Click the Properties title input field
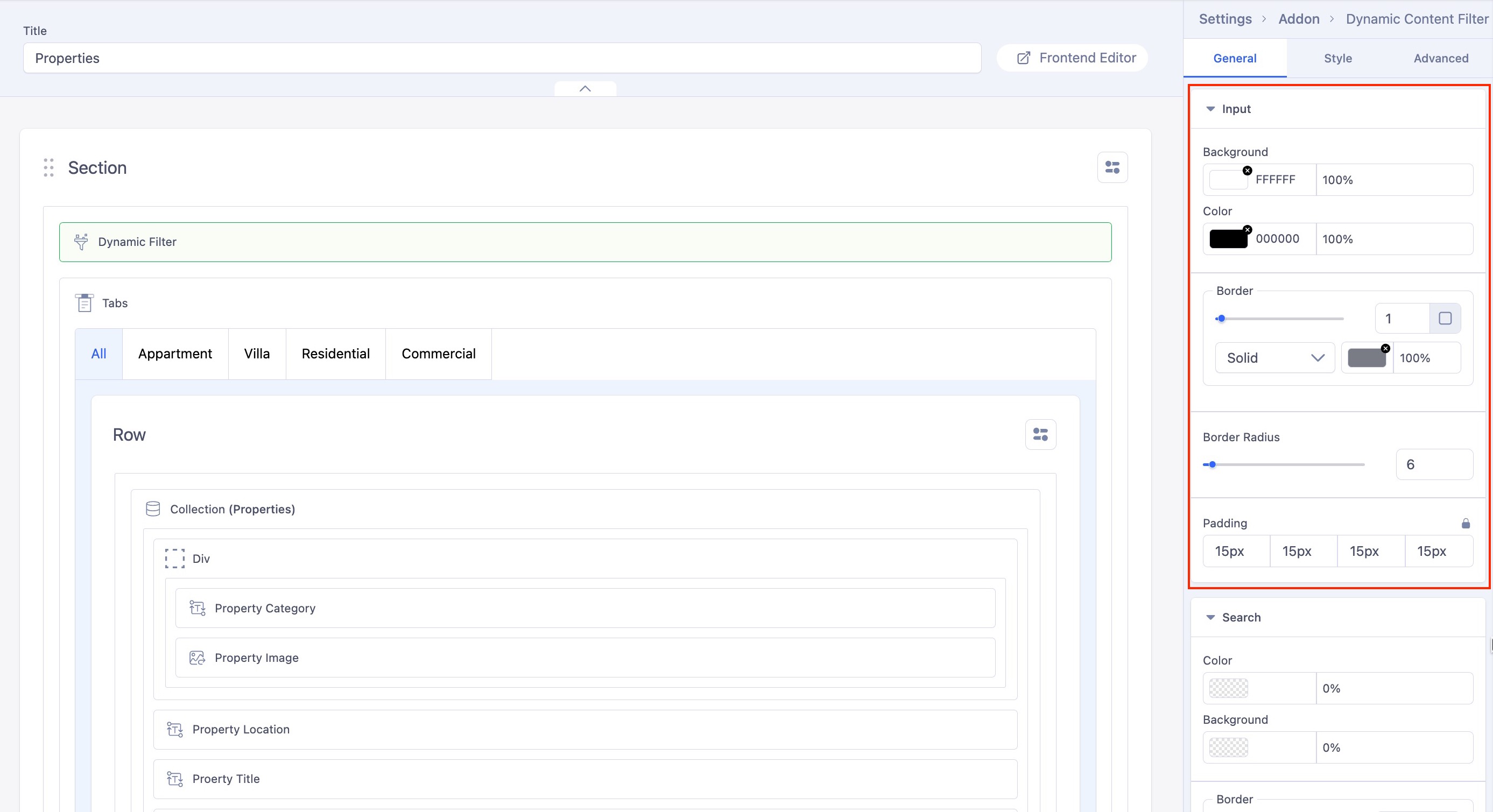 [x=501, y=58]
